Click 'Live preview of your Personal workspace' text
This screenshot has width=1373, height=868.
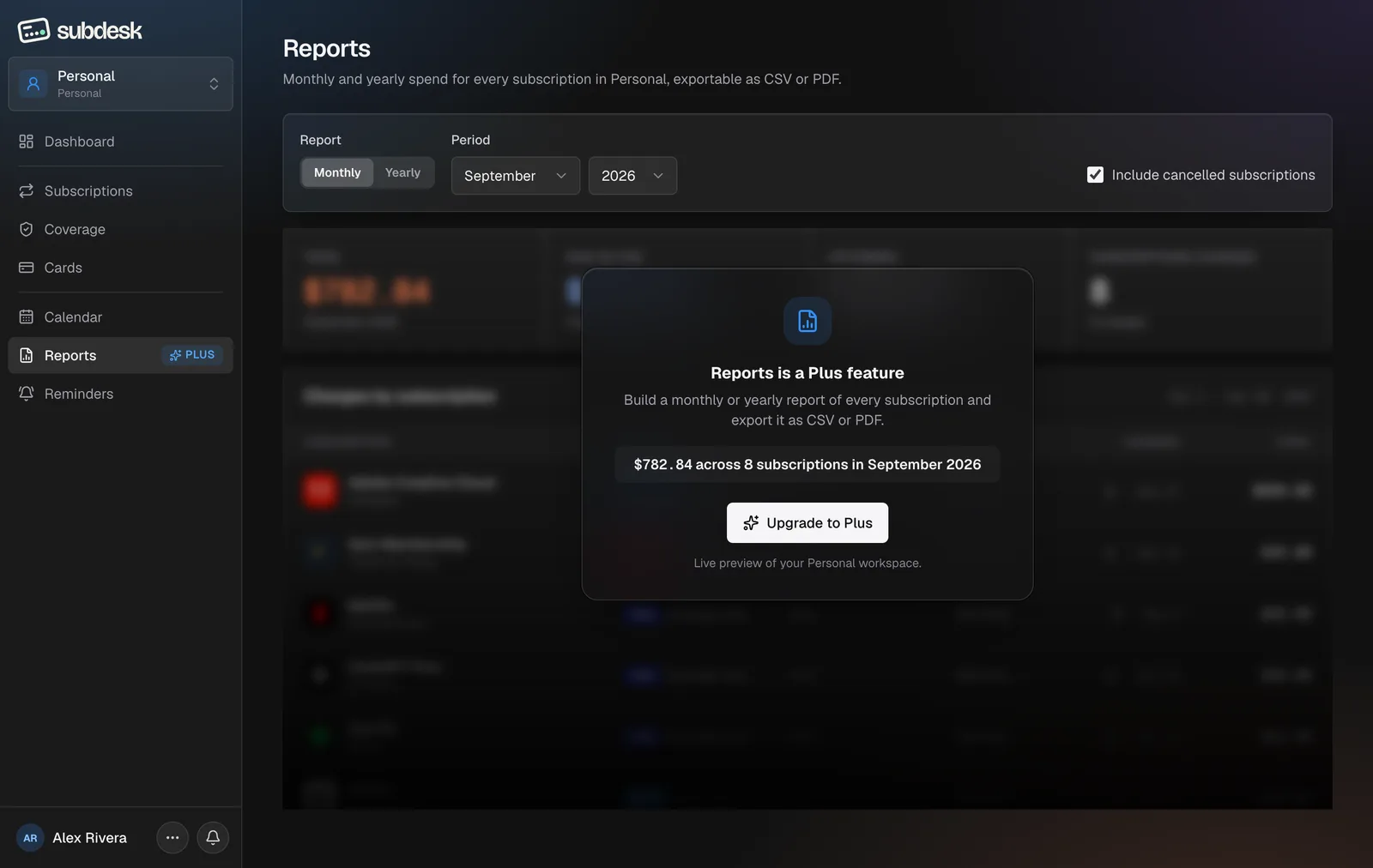[807, 564]
